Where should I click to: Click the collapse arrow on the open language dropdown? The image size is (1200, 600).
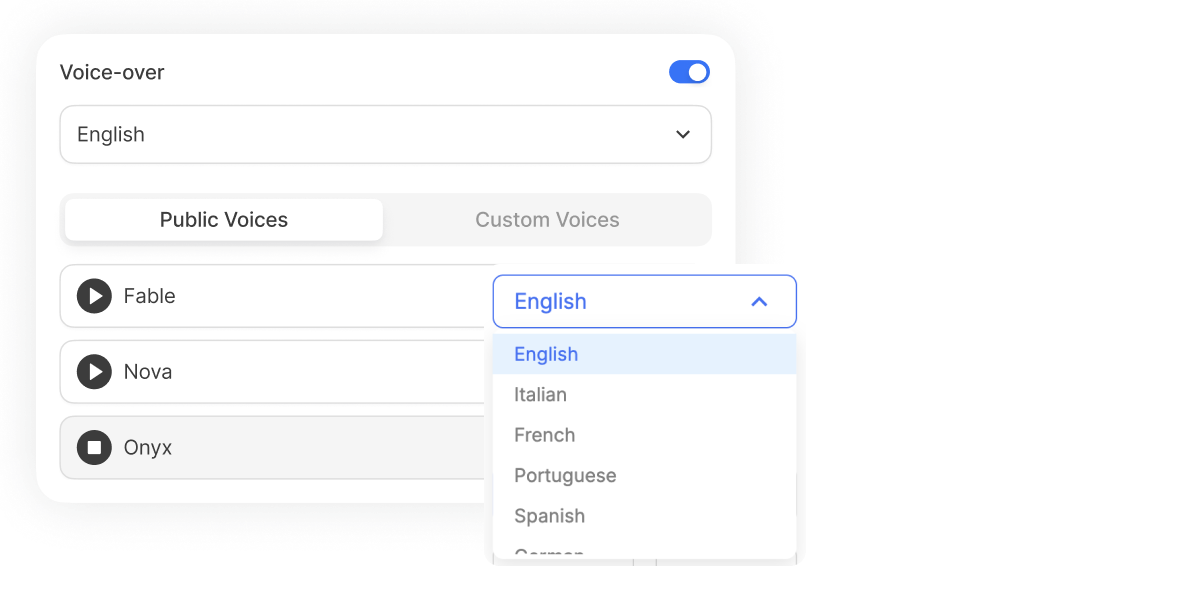(x=758, y=301)
